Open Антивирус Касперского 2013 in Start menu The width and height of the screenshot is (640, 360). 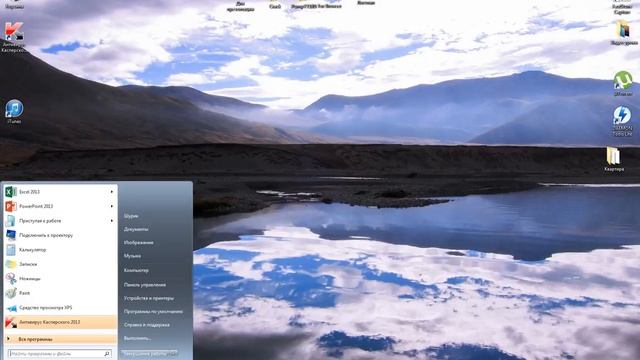point(60,322)
